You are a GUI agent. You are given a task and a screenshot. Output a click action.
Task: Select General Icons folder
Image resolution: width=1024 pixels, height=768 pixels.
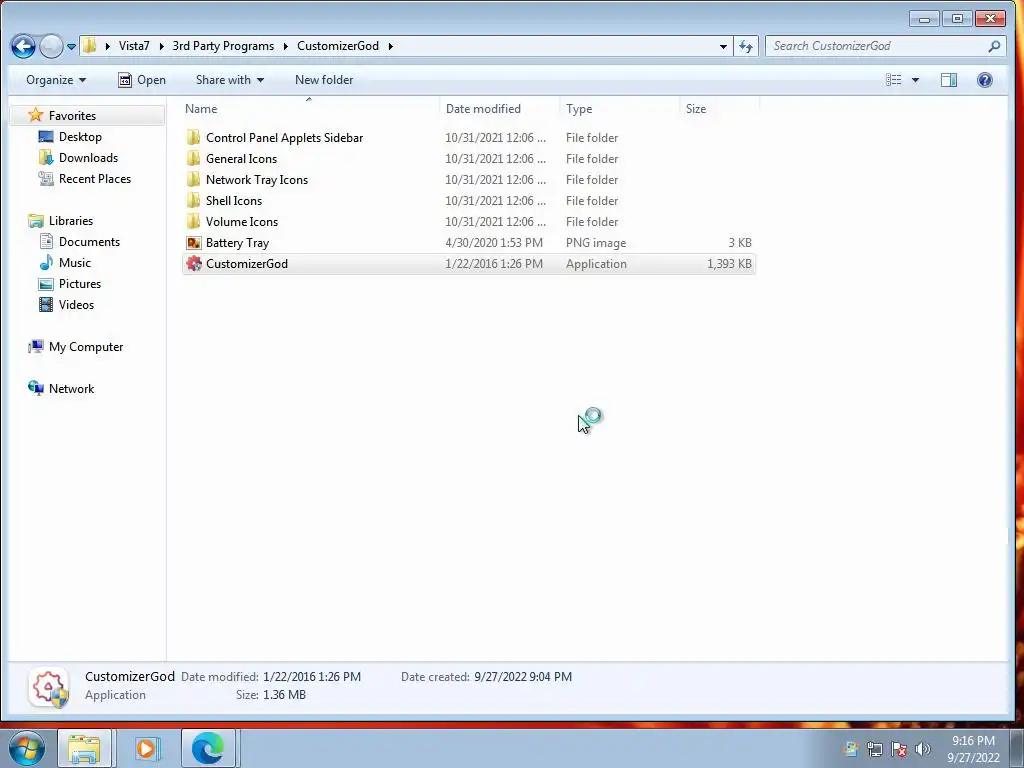469,159
